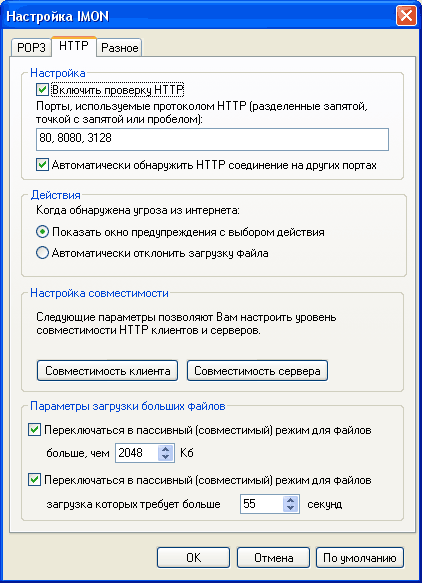
Task: Confirm settings with OK button
Action: coord(193,558)
